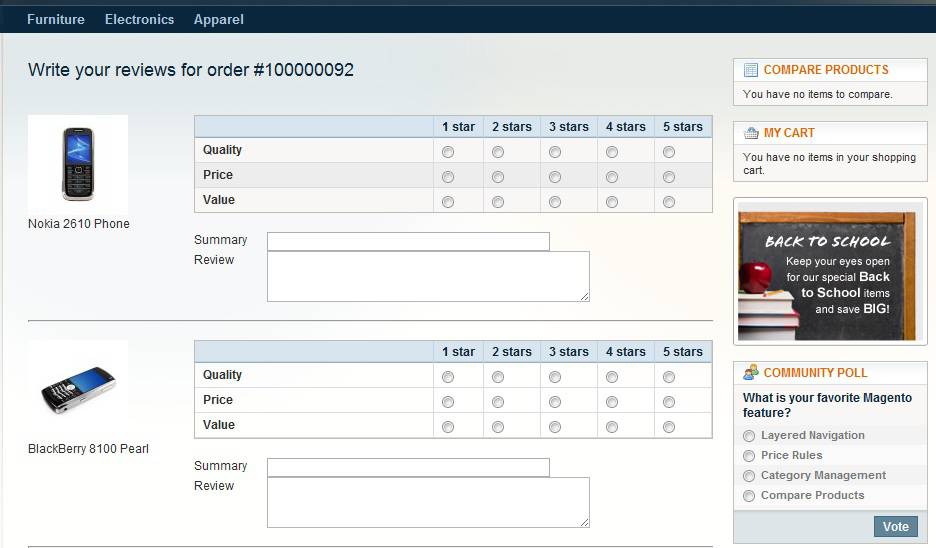
Task: Click the BlackBerry table '1 star' header
Action: (x=458, y=352)
